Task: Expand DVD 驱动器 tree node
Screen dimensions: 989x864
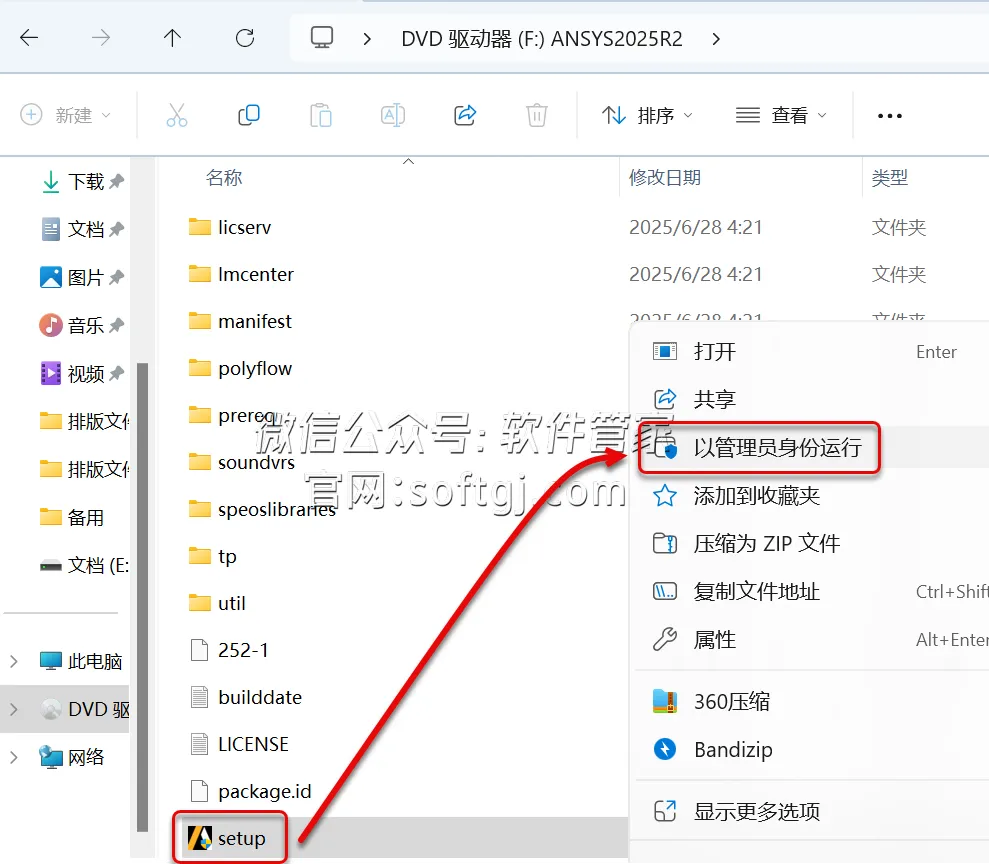Action: (14, 709)
